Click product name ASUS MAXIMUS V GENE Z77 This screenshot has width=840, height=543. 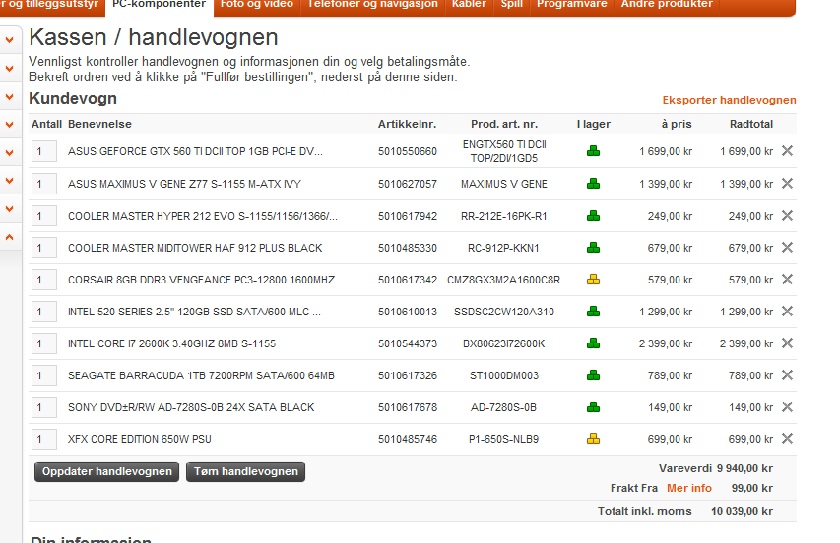[x=184, y=184]
